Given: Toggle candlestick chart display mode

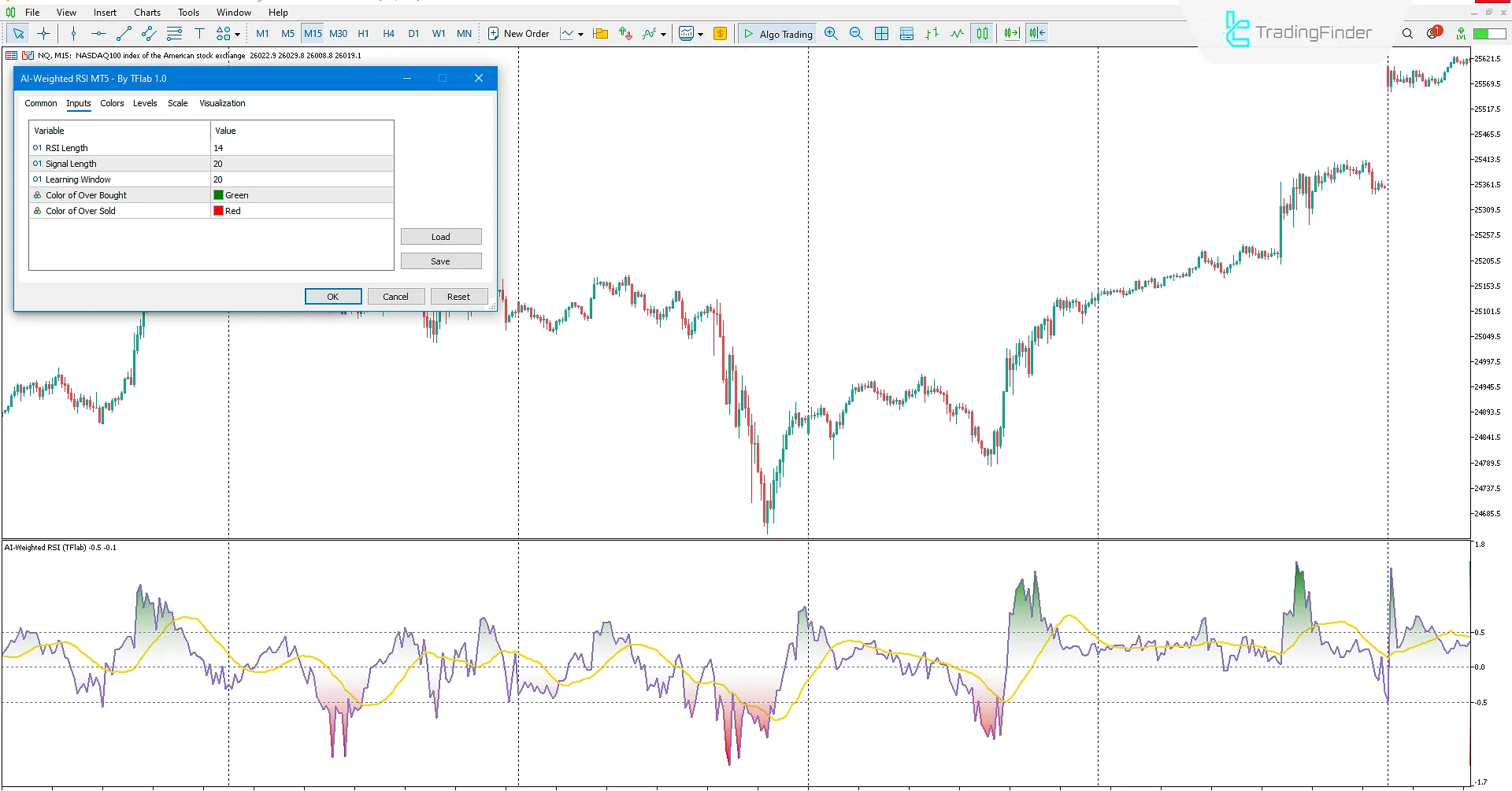Looking at the screenshot, I should 982,33.
